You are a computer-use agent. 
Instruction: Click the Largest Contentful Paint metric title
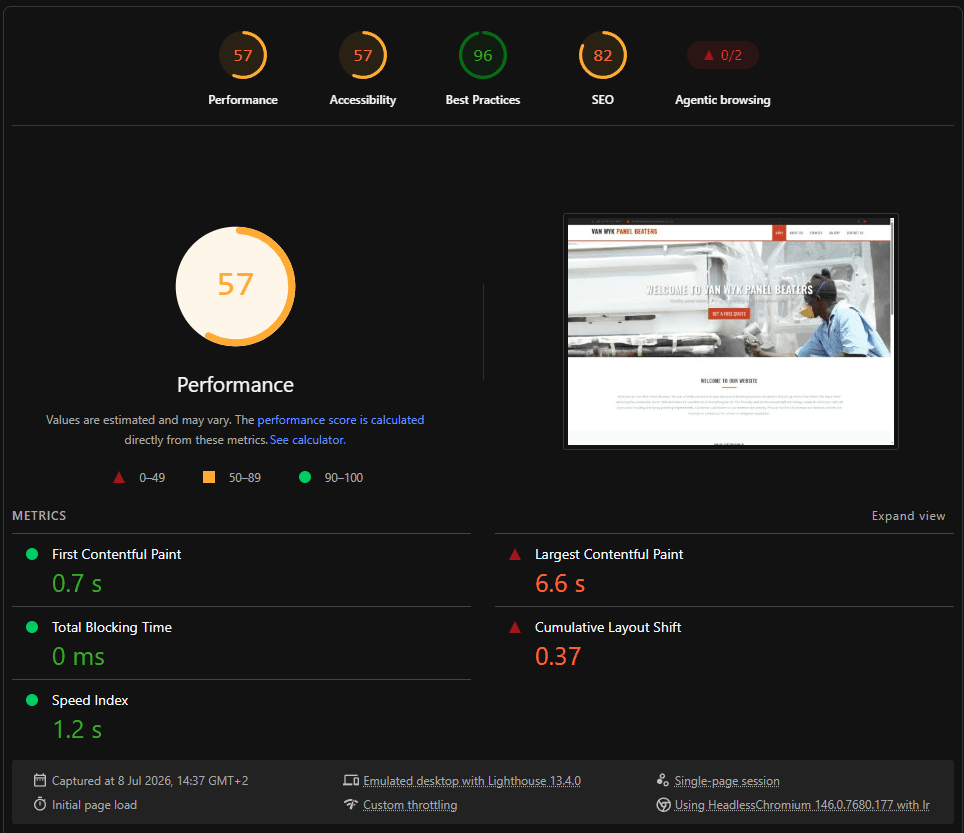pyautogui.click(x=609, y=555)
